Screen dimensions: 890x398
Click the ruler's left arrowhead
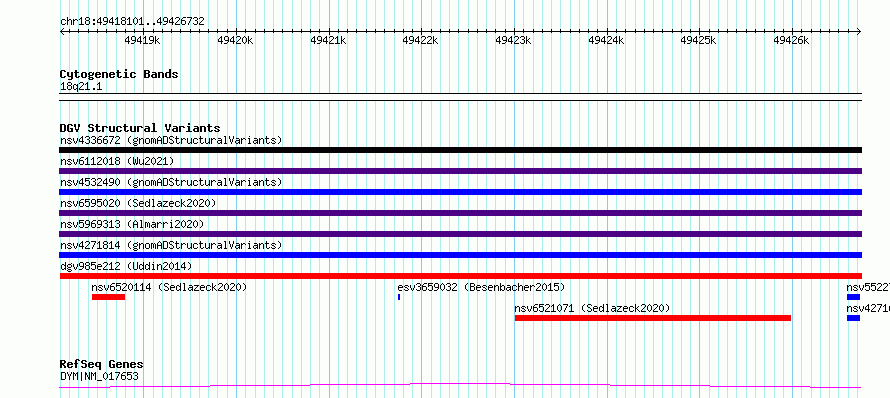coord(62,32)
